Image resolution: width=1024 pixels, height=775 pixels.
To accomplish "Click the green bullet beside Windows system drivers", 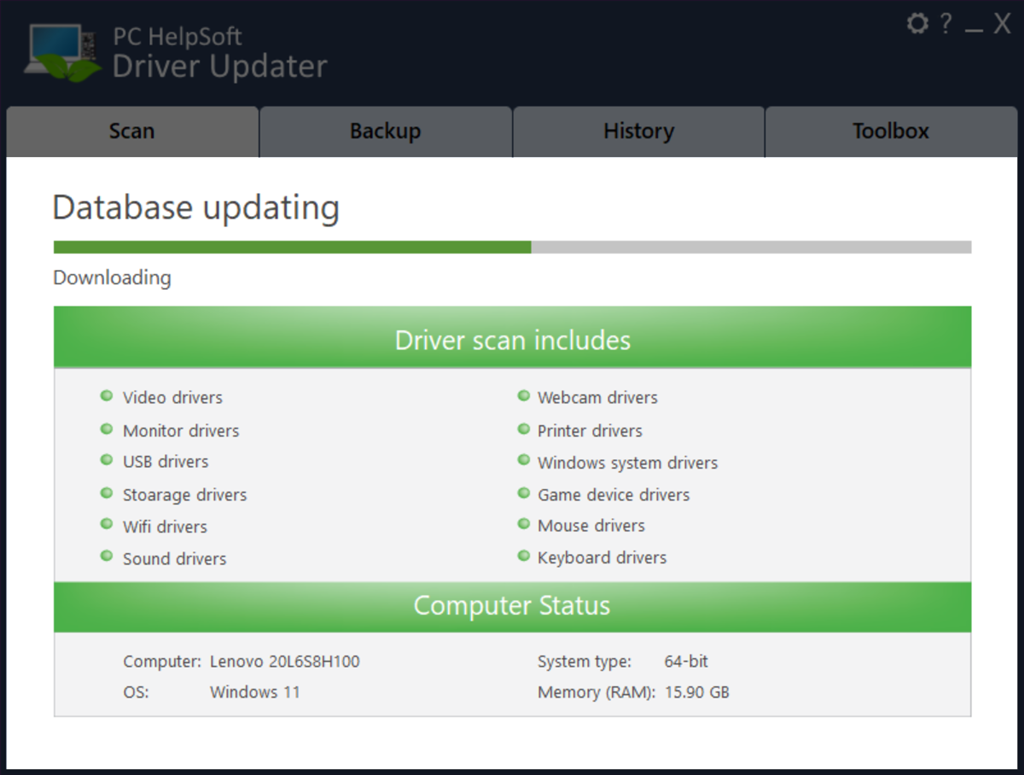I will [x=523, y=460].
